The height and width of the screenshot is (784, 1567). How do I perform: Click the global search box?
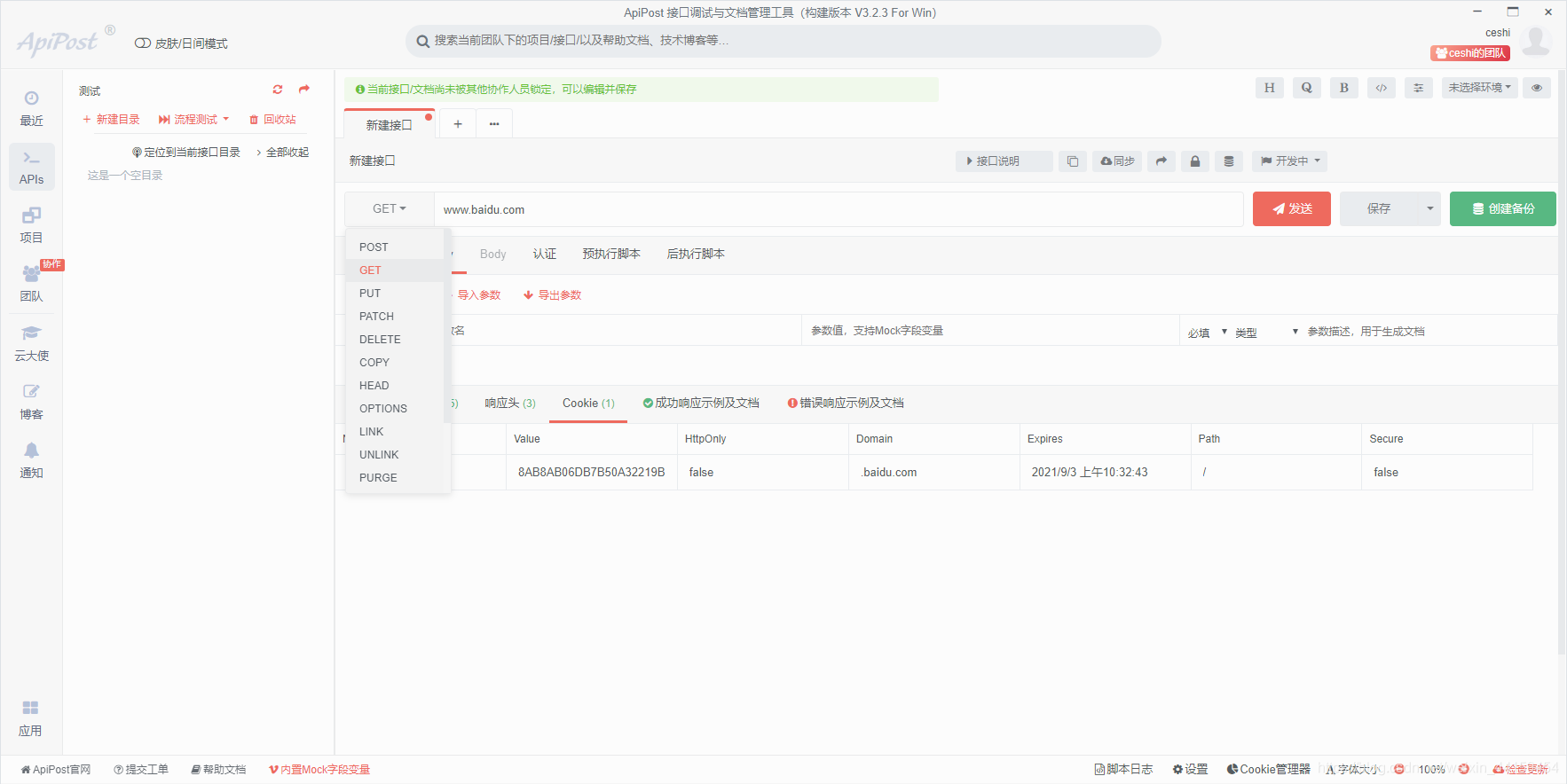(x=783, y=41)
